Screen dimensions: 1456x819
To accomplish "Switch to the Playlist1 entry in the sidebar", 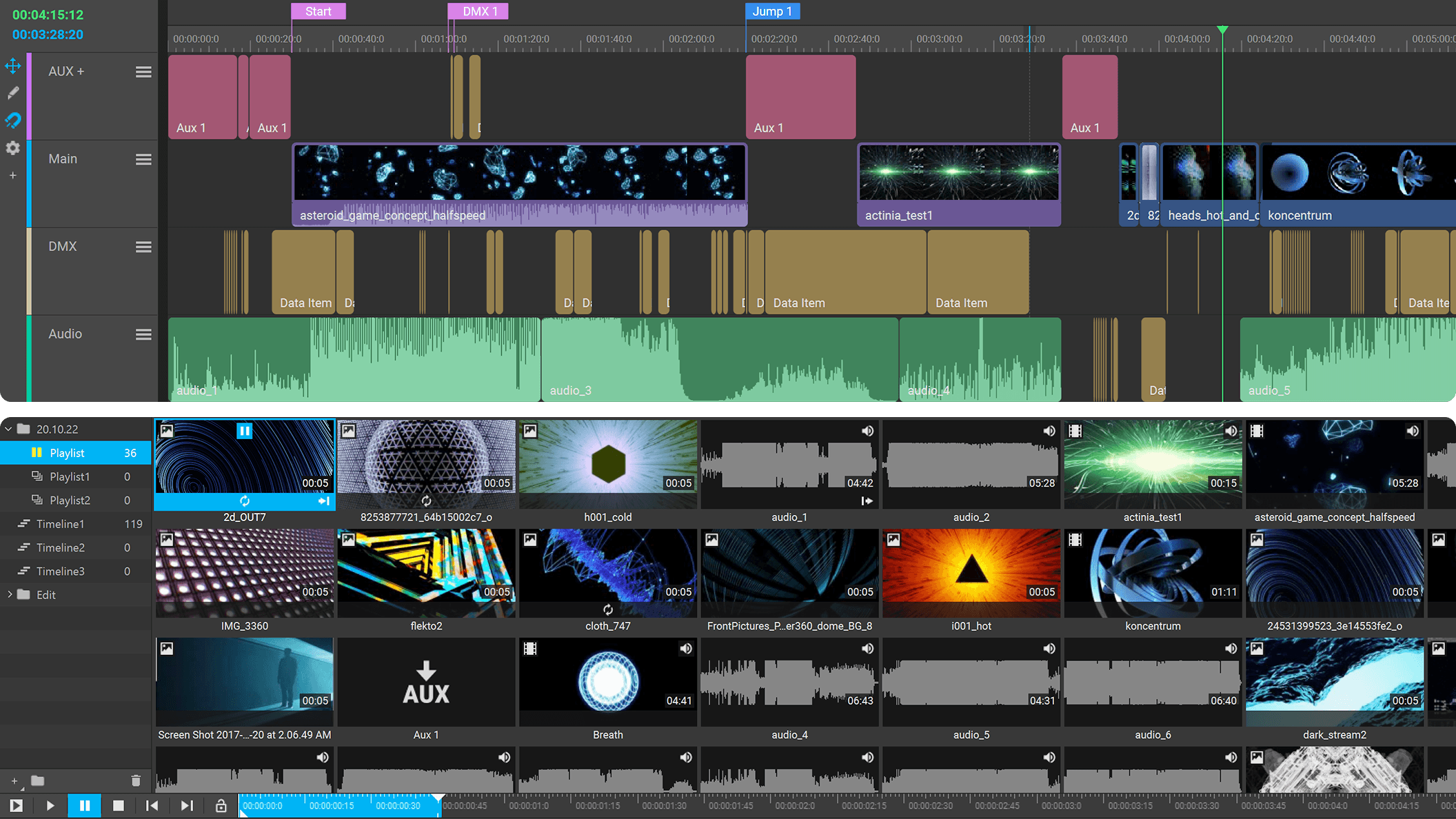I will pyautogui.click(x=71, y=476).
